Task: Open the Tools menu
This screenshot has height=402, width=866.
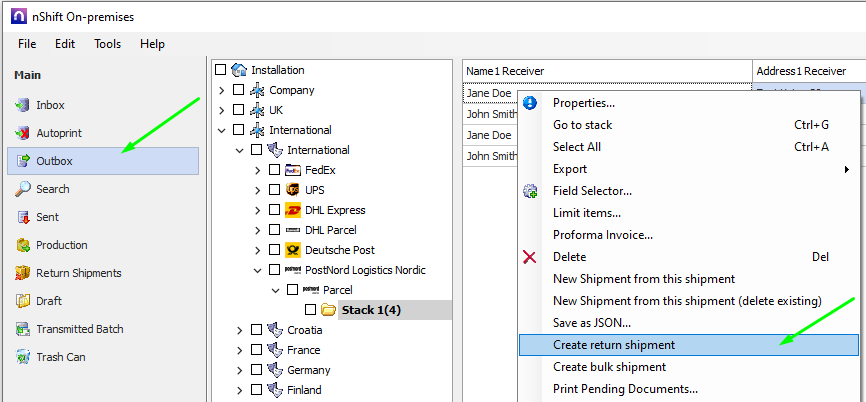Action: 107,44
